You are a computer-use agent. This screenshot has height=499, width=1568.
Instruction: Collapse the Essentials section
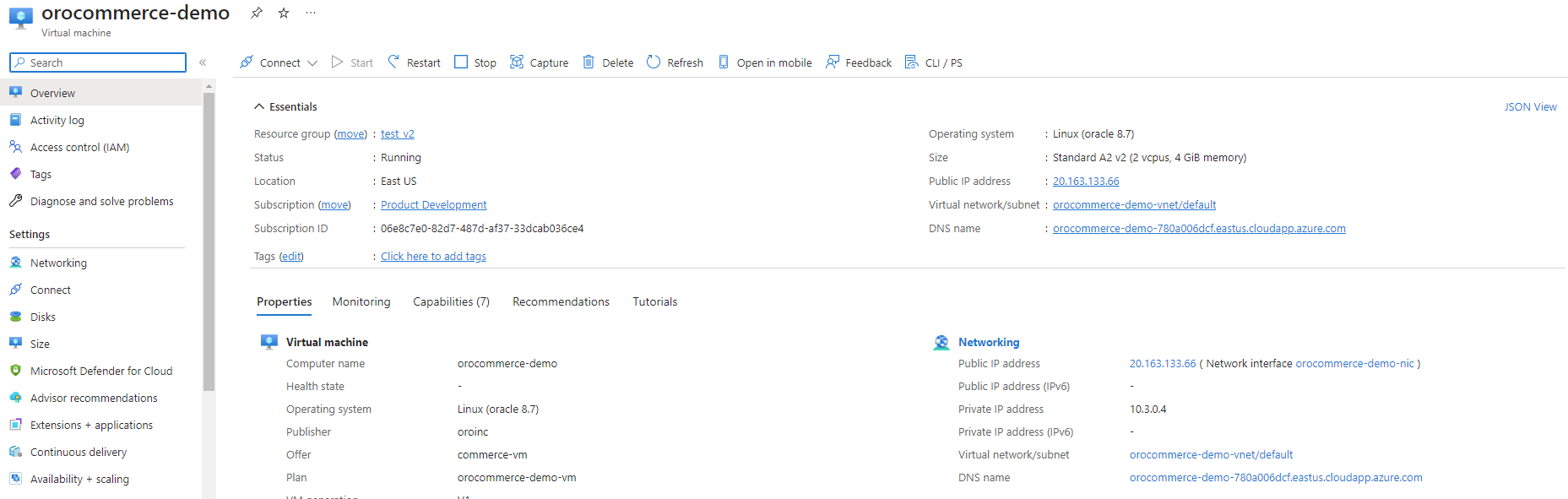pos(259,106)
